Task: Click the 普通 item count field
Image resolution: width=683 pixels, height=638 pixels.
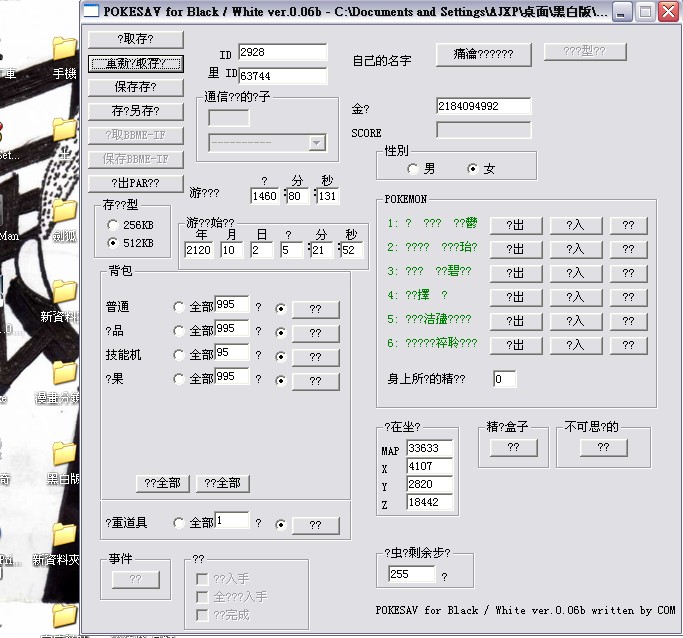Action: pyautogui.click(x=232, y=304)
